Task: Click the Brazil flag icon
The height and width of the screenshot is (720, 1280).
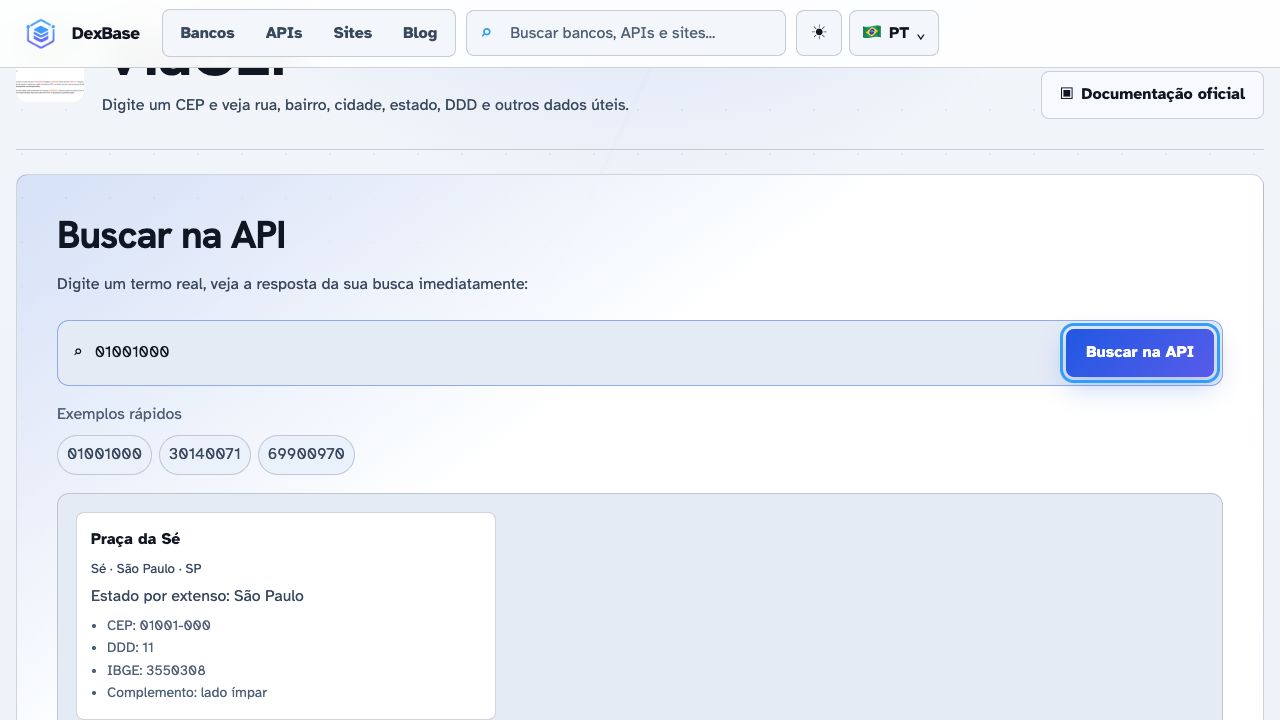Action: click(872, 32)
